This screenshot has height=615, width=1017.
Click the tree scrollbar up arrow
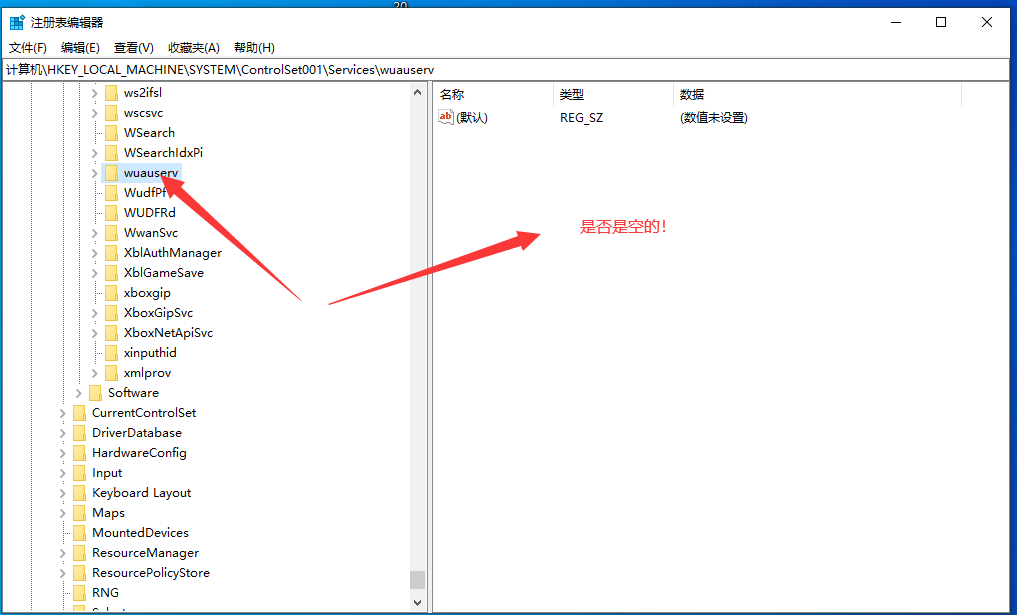[418, 93]
